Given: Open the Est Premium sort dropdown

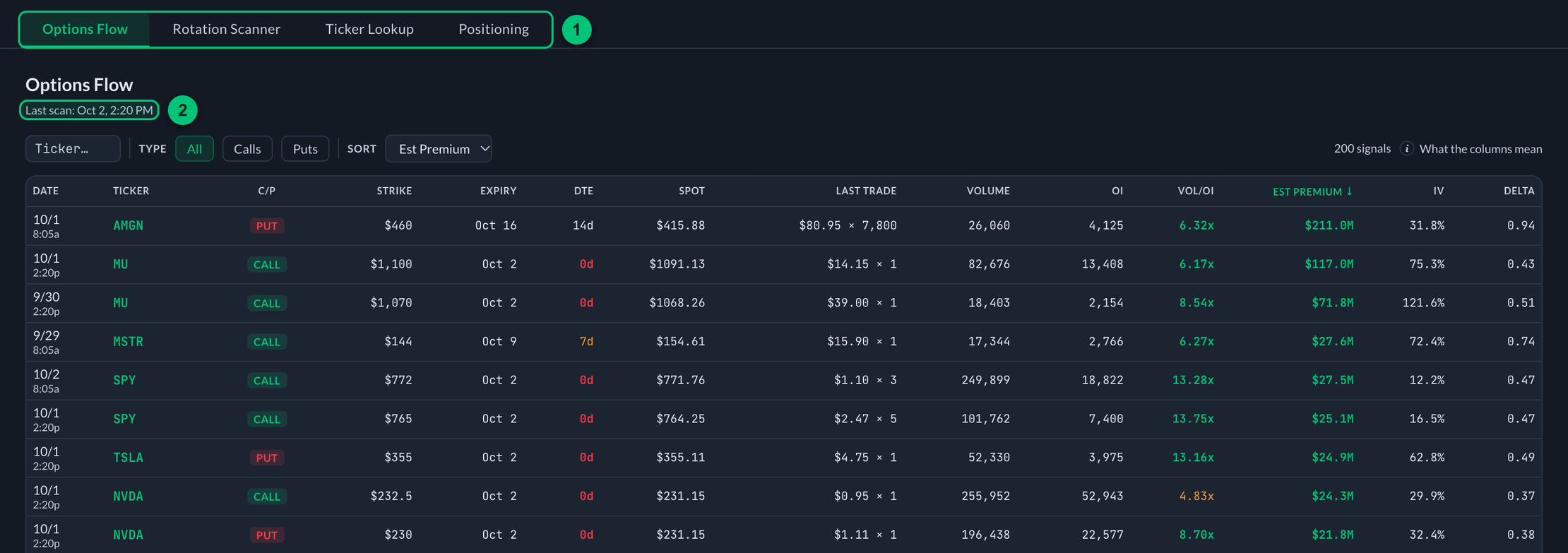Looking at the screenshot, I should (x=439, y=149).
